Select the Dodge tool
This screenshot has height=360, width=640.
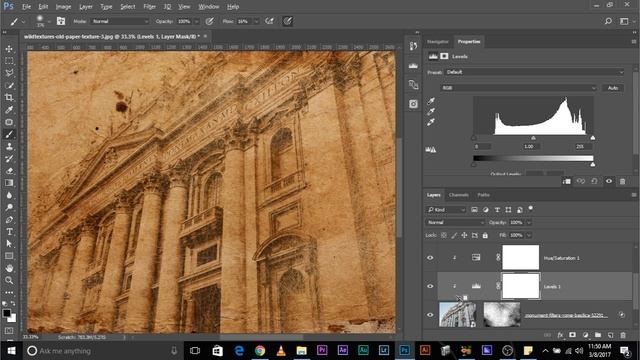coord(9,207)
